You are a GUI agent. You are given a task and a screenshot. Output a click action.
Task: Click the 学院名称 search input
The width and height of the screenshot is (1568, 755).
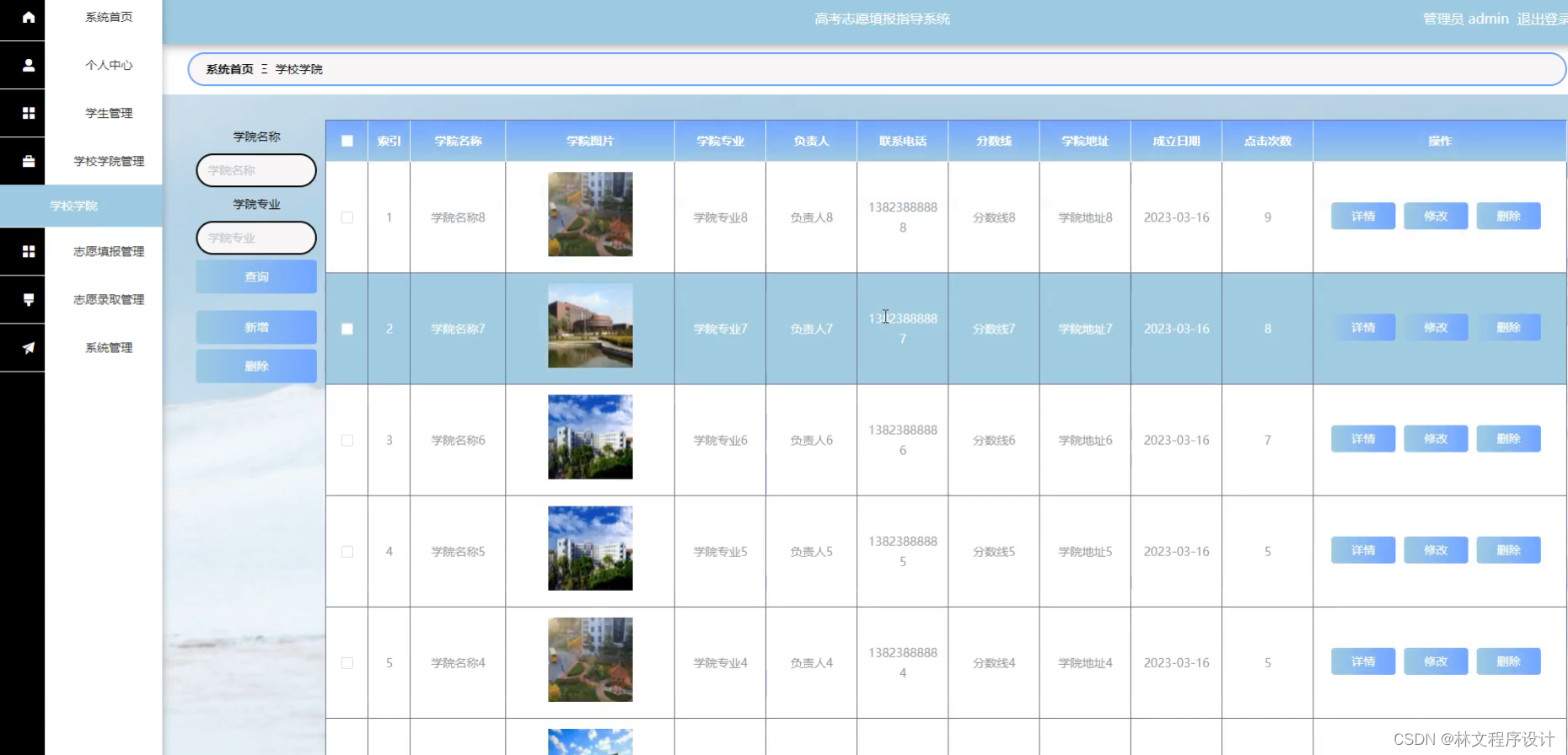click(x=256, y=170)
